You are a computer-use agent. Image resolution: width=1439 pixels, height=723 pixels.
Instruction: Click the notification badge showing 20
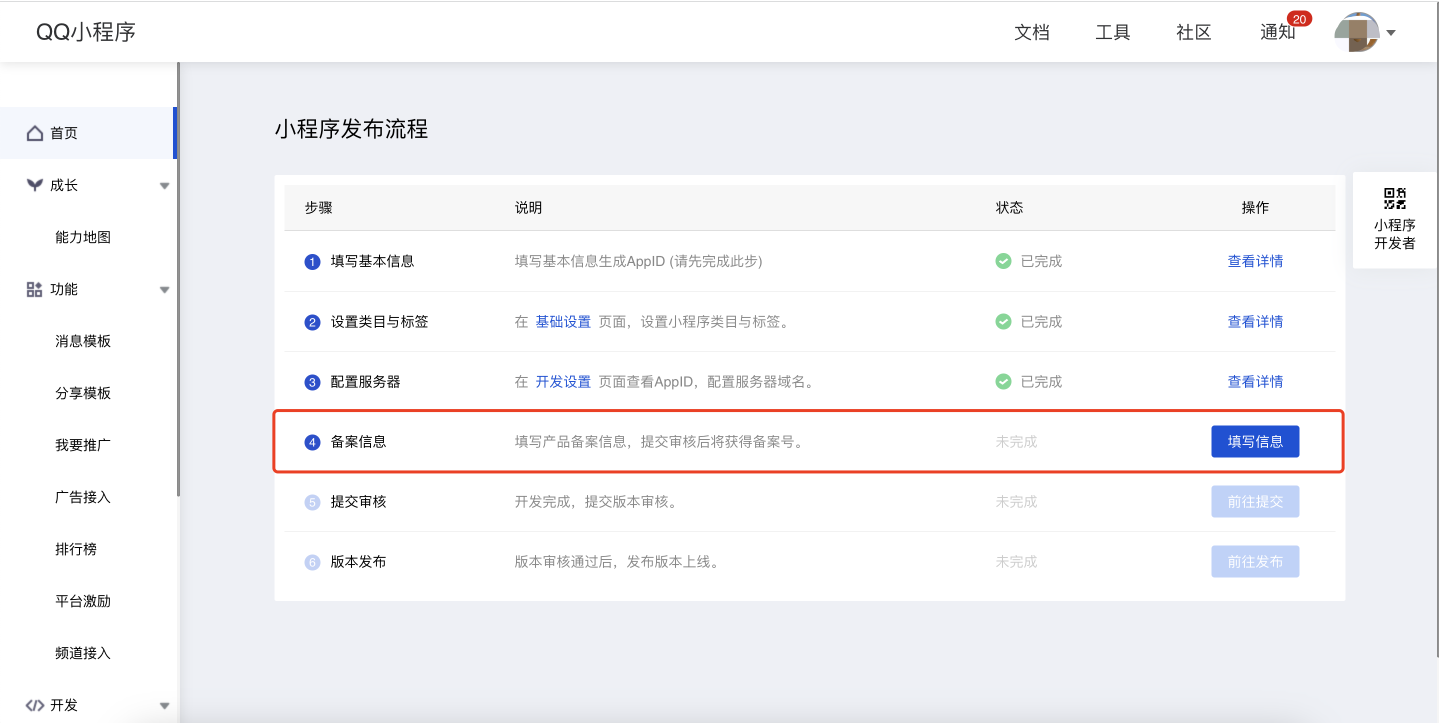1299,19
